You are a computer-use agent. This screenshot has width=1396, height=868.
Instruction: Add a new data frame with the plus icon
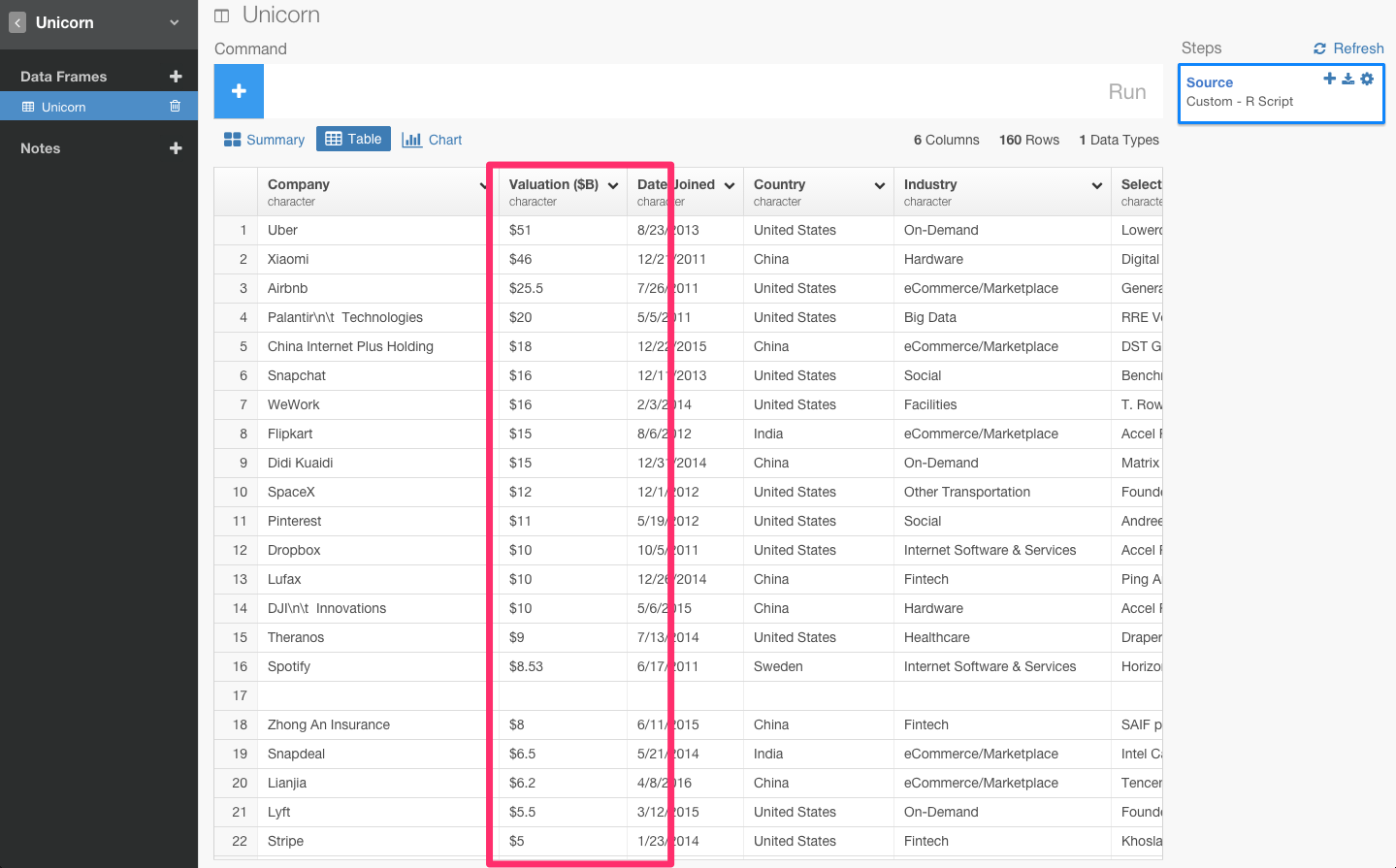pos(176,77)
